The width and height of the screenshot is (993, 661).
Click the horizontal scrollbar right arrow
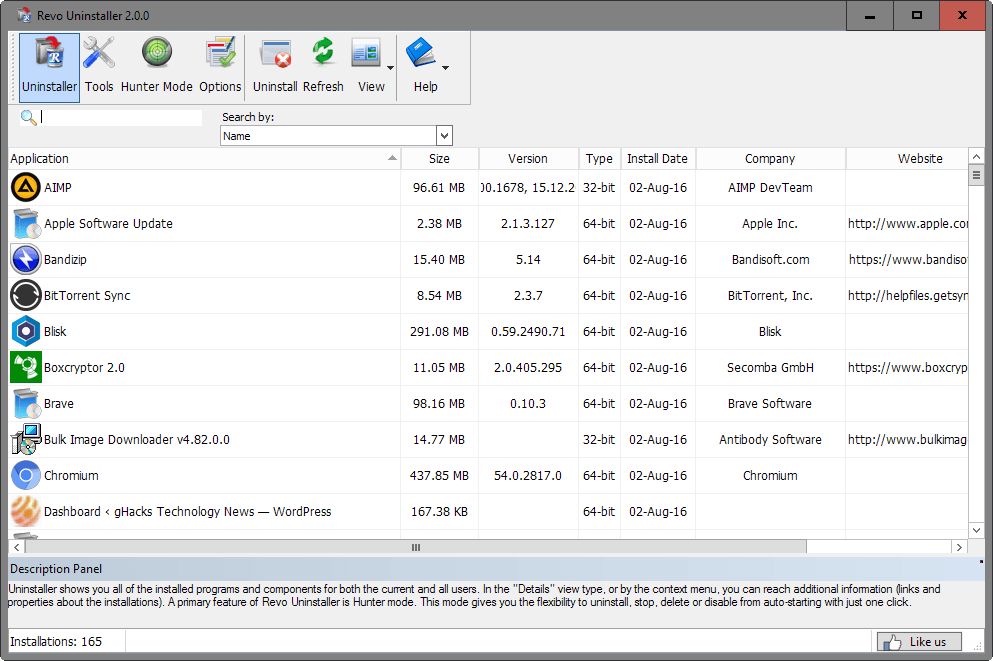(x=959, y=547)
